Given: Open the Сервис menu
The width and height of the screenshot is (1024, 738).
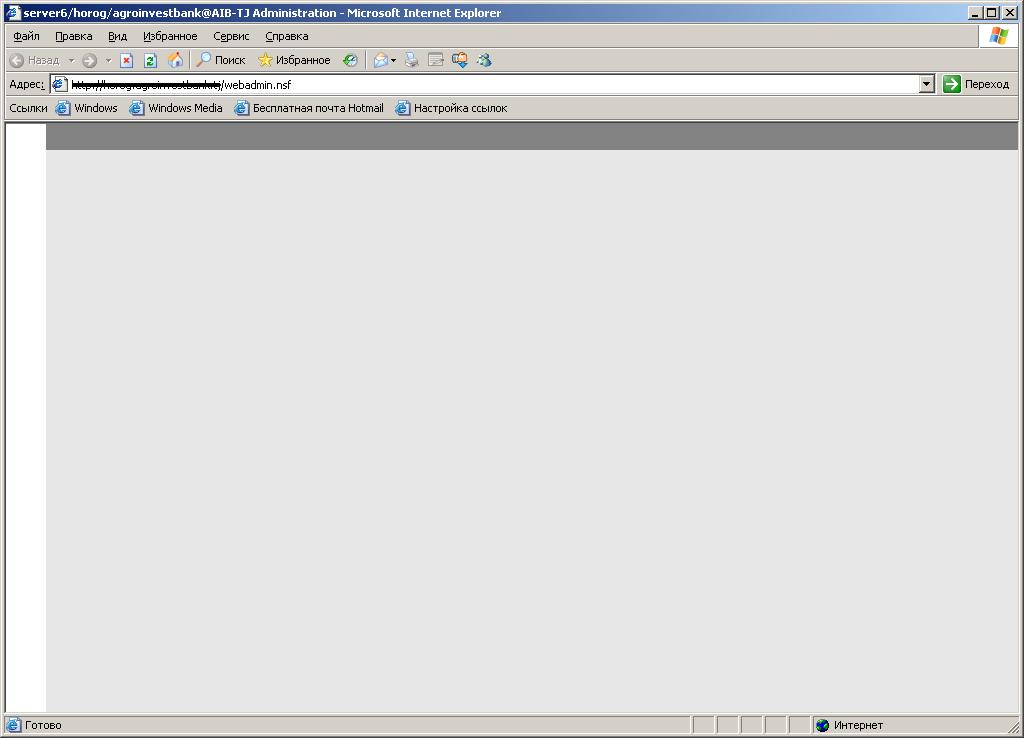Looking at the screenshot, I should (231, 36).
